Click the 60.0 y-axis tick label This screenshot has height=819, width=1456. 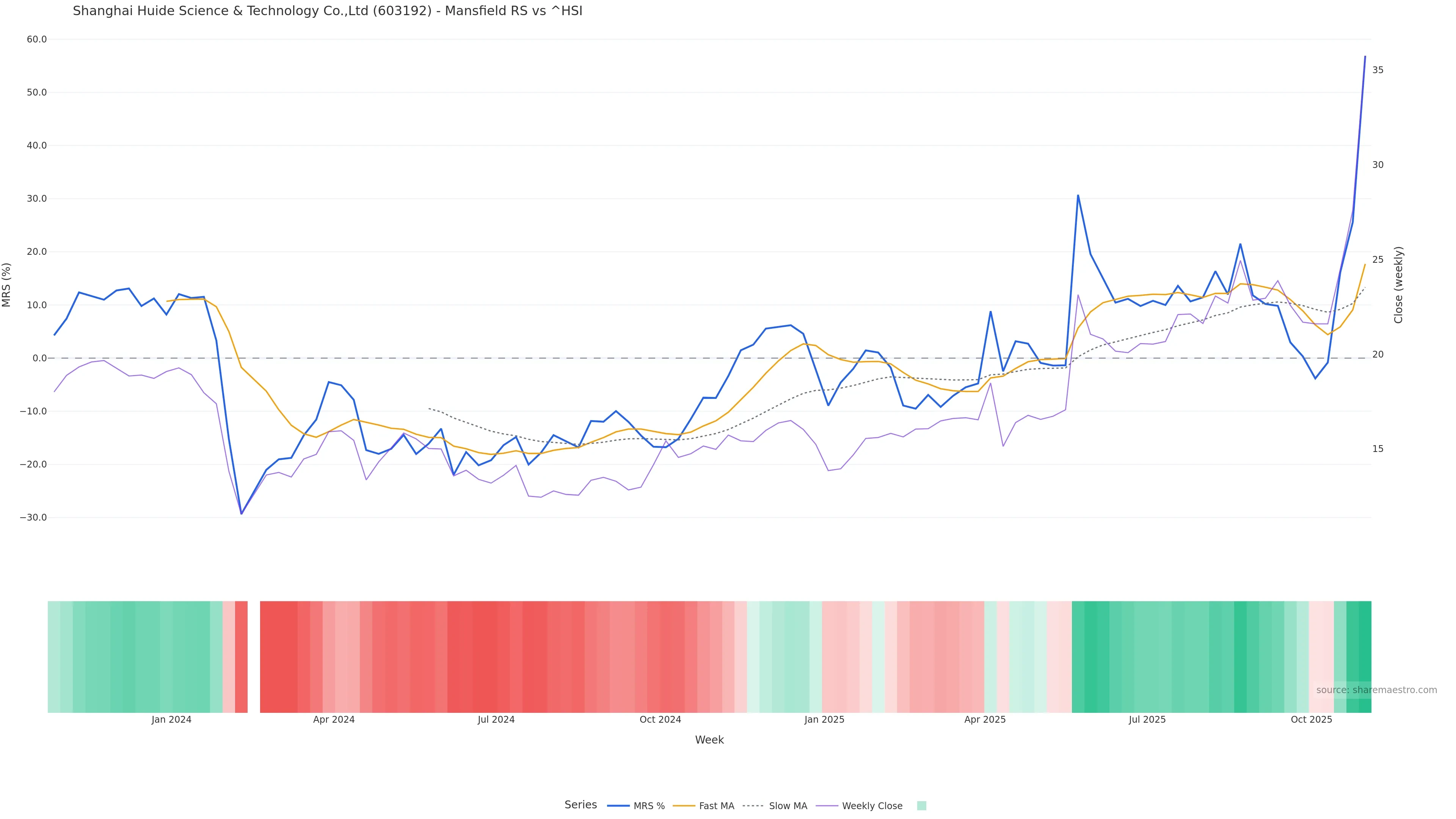pos(37,39)
